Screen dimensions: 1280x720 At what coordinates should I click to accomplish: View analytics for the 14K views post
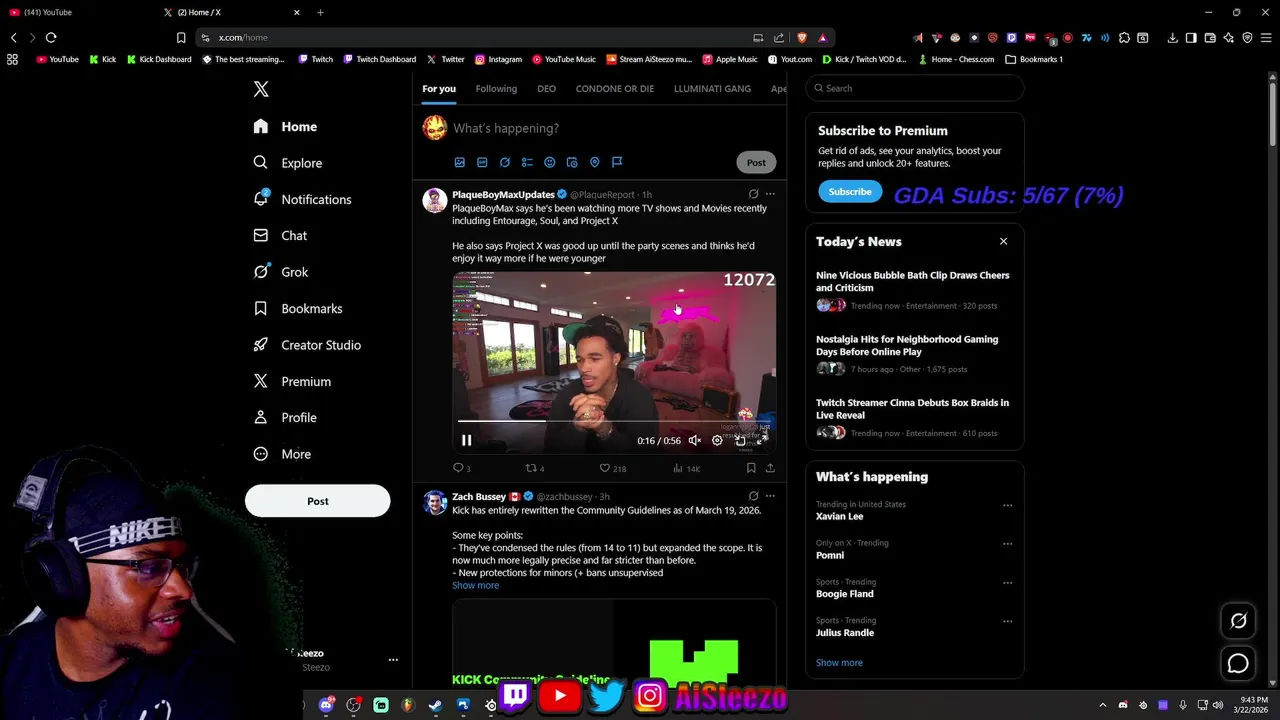point(686,468)
